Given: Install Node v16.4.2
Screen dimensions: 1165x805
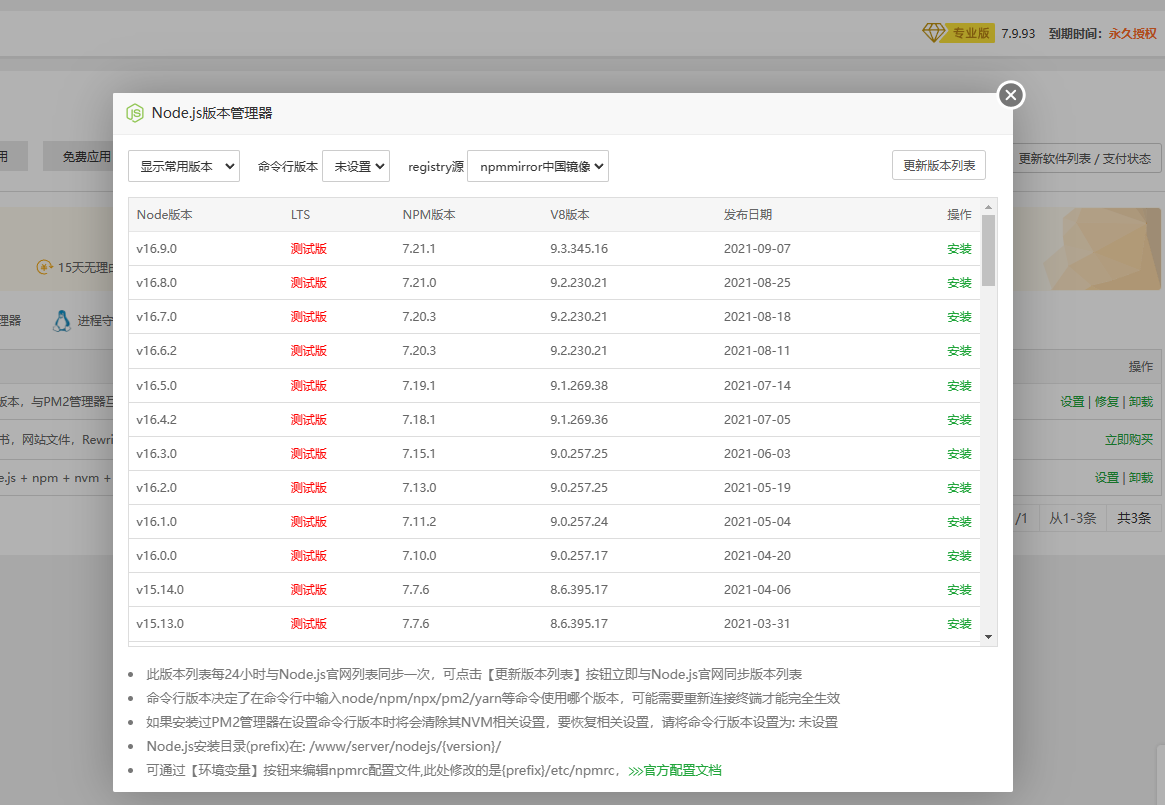Looking at the screenshot, I should 959,420.
